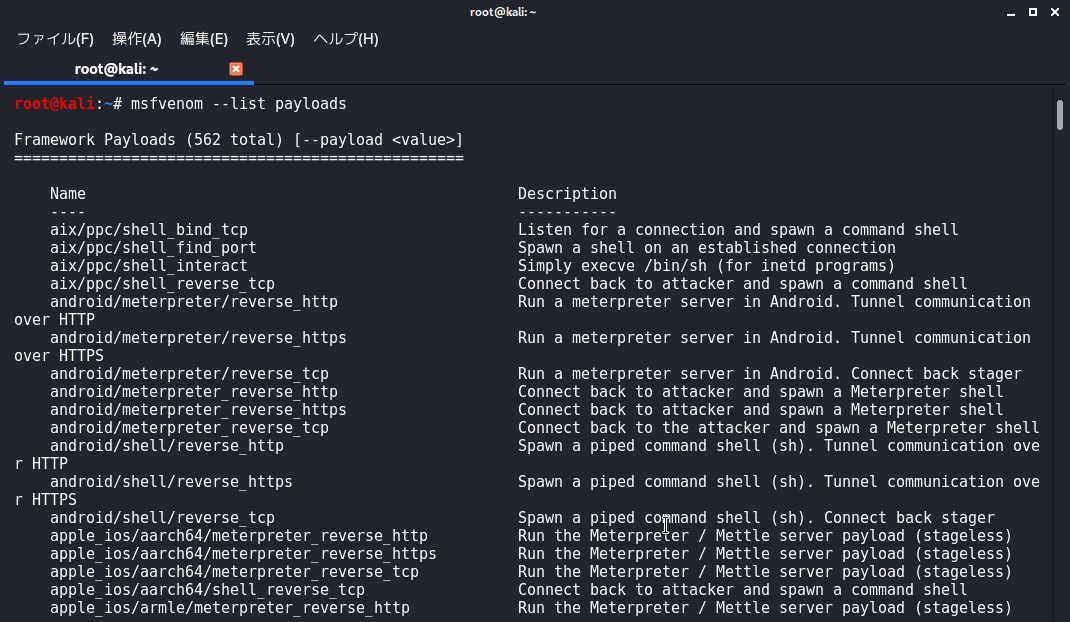Click the root@kali prompt text
The image size is (1070, 622).
click(x=54, y=104)
